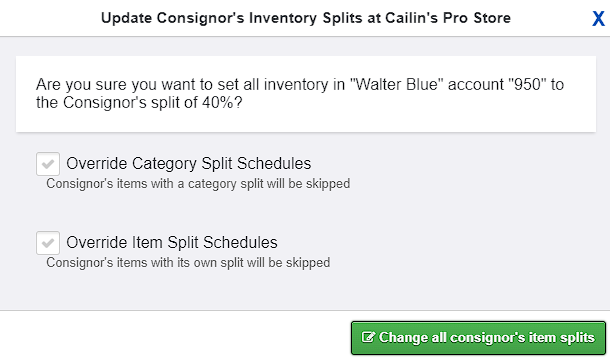610x360 pixels.
Task: Close the Update Consignor's Inventory Splits dialog
Action: 598,18
